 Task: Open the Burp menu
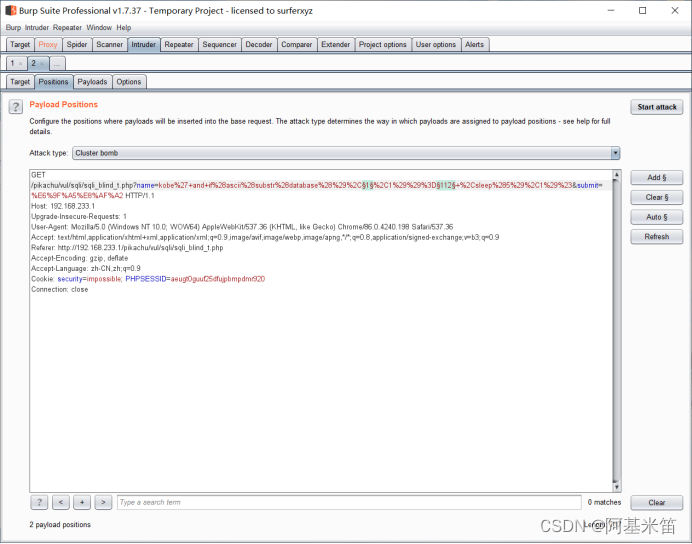pos(13,27)
